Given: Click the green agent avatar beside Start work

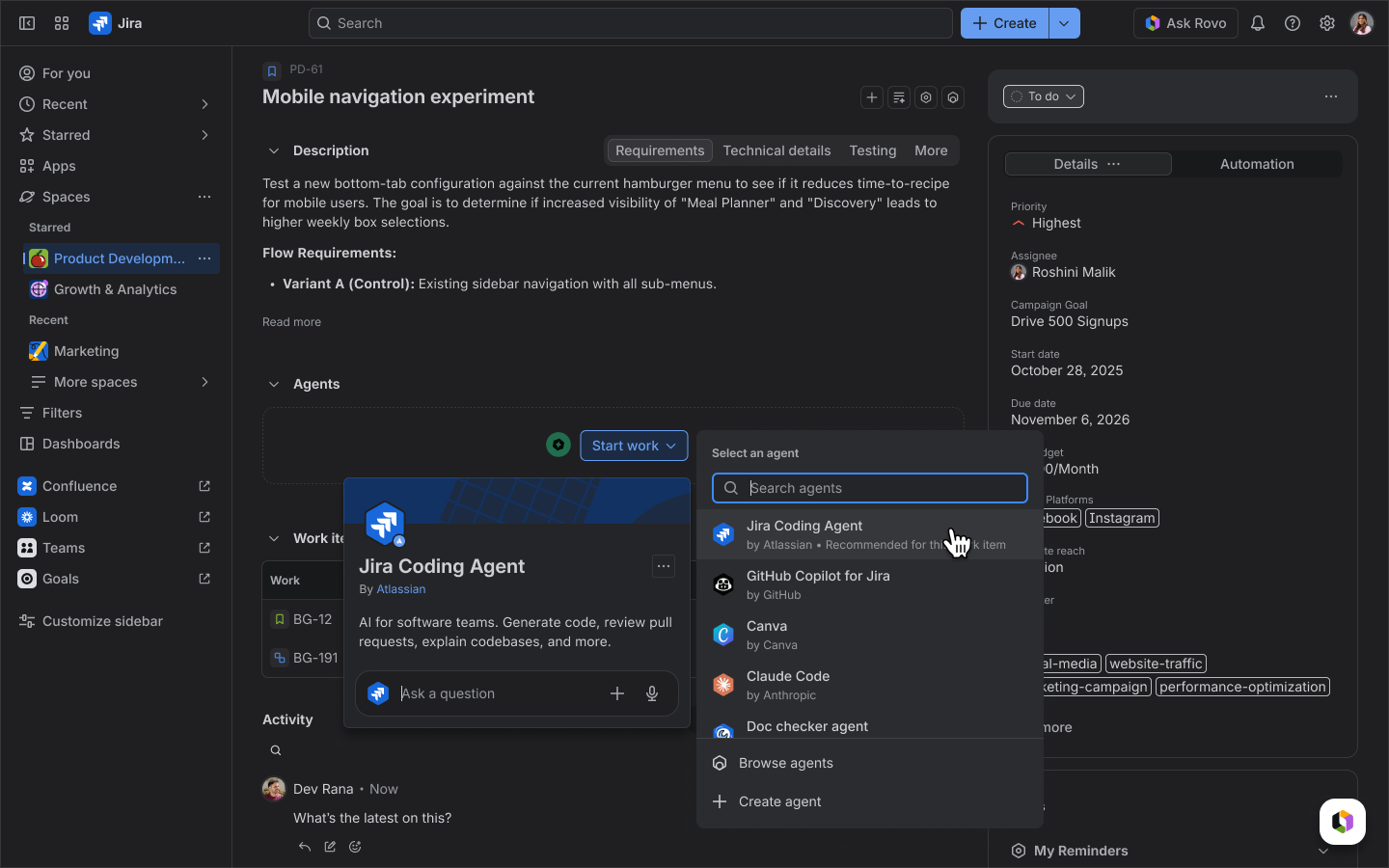Looking at the screenshot, I should (x=558, y=446).
